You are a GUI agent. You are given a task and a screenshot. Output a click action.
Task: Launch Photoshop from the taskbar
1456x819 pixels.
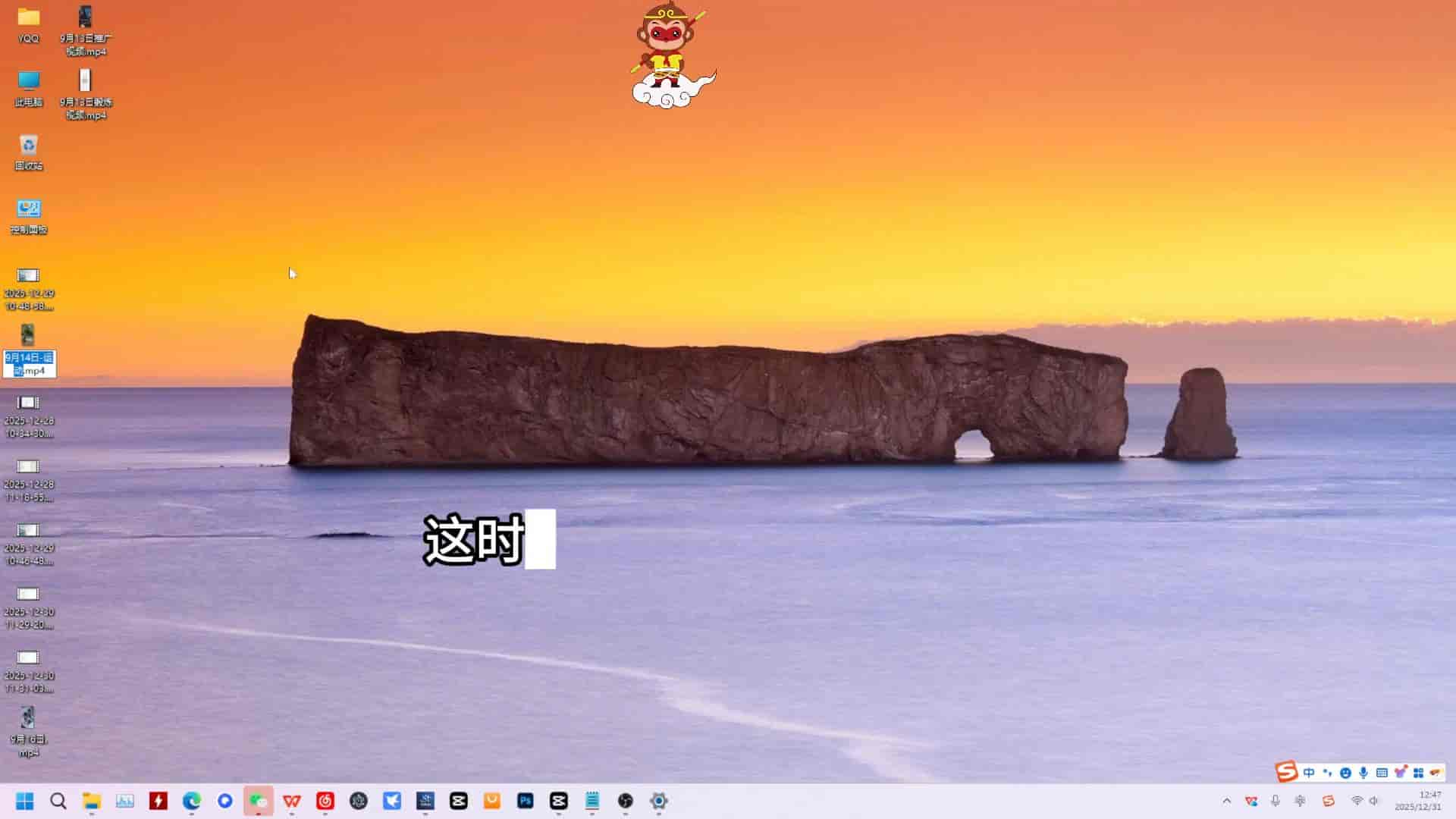[526, 801]
